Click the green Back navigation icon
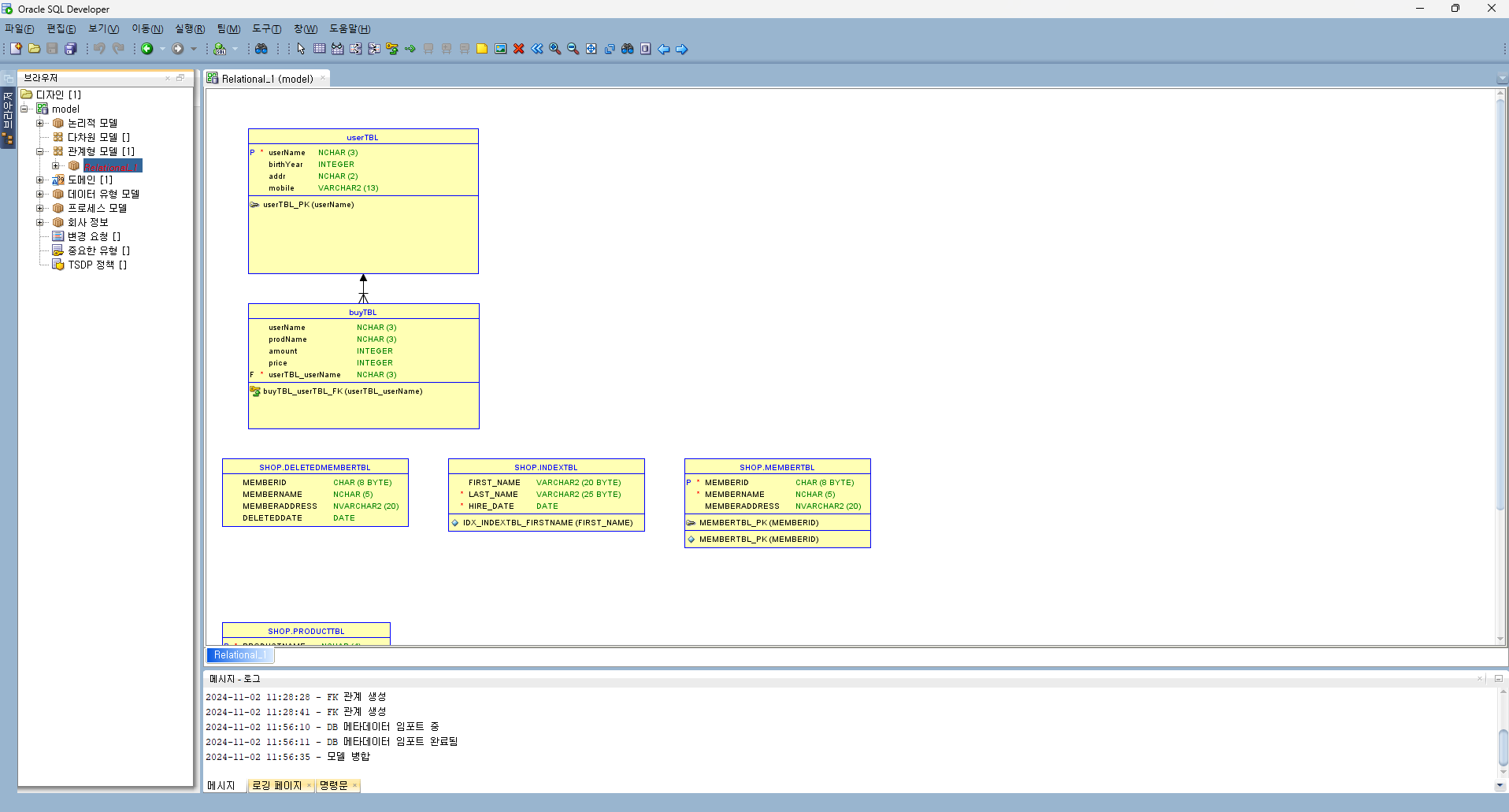1509x812 pixels. [x=147, y=49]
